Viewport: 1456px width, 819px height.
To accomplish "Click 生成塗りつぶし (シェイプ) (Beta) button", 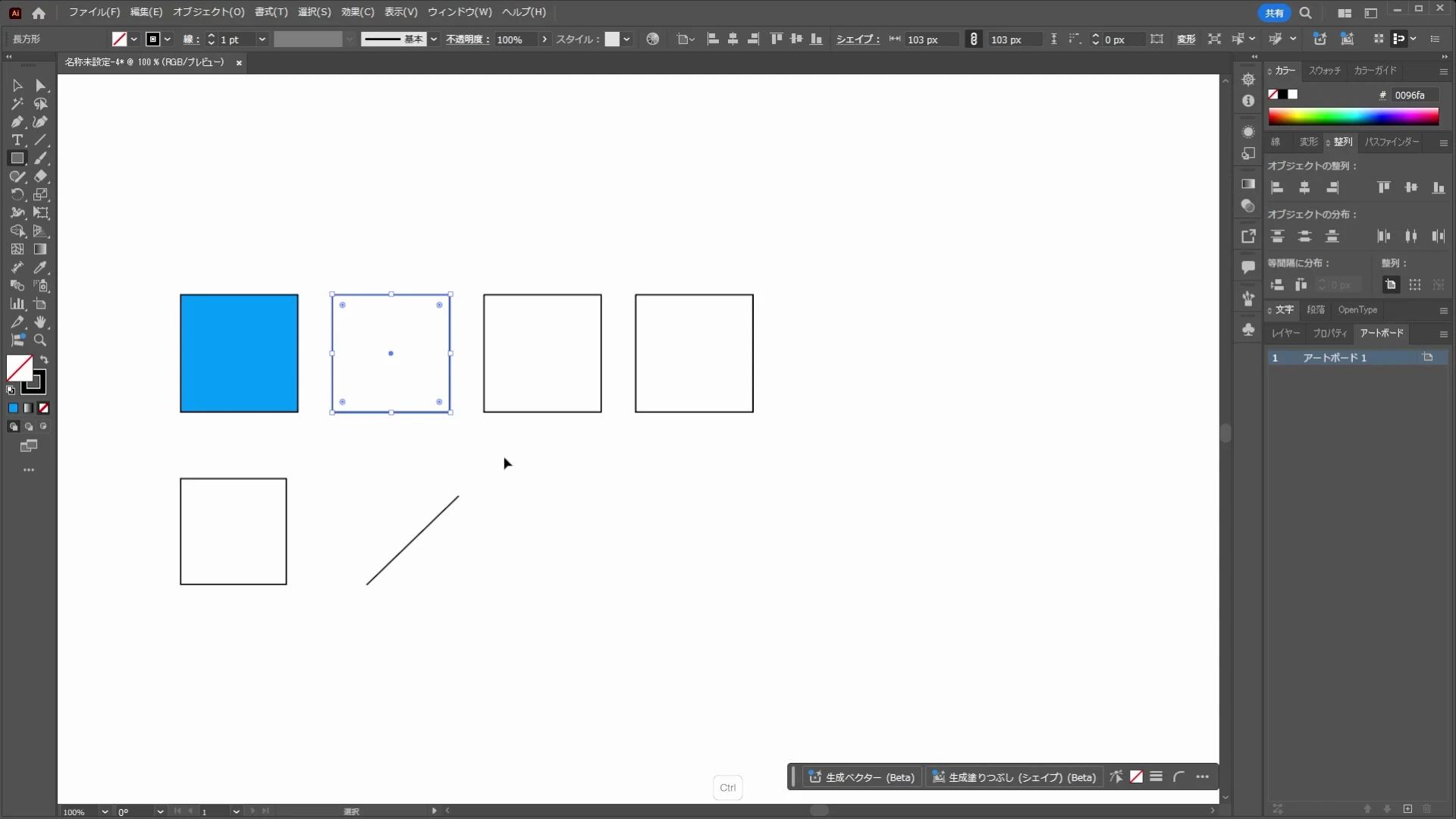I will click(x=1015, y=777).
